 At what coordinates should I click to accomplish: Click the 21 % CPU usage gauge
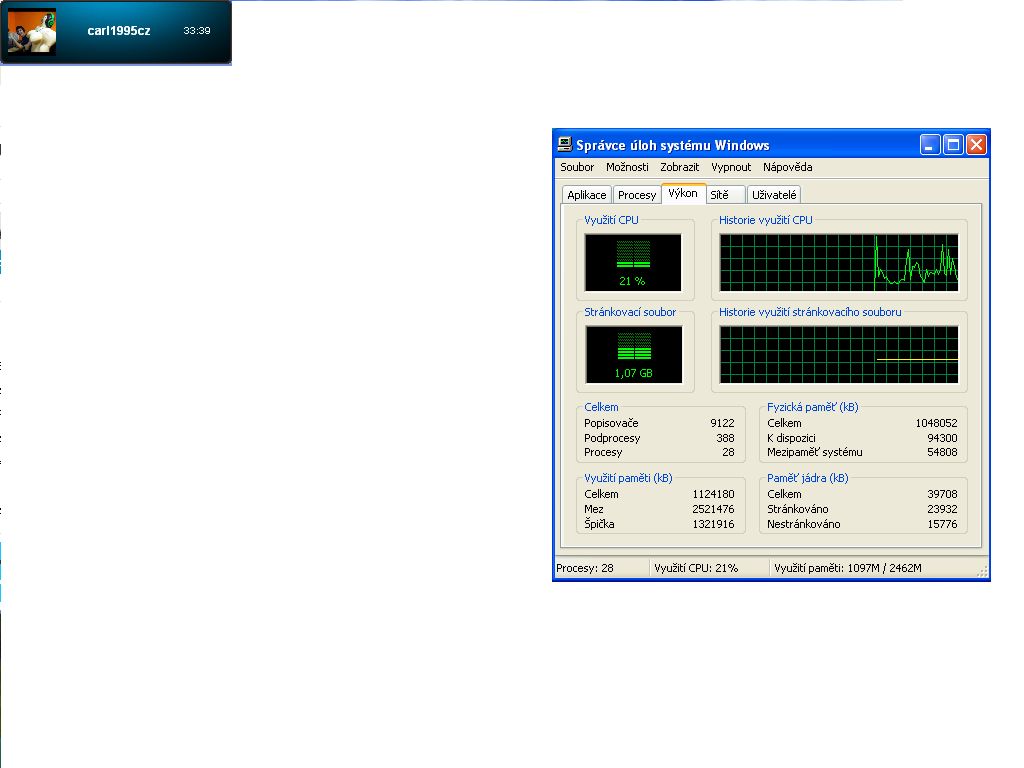click(x=633, y=263)
